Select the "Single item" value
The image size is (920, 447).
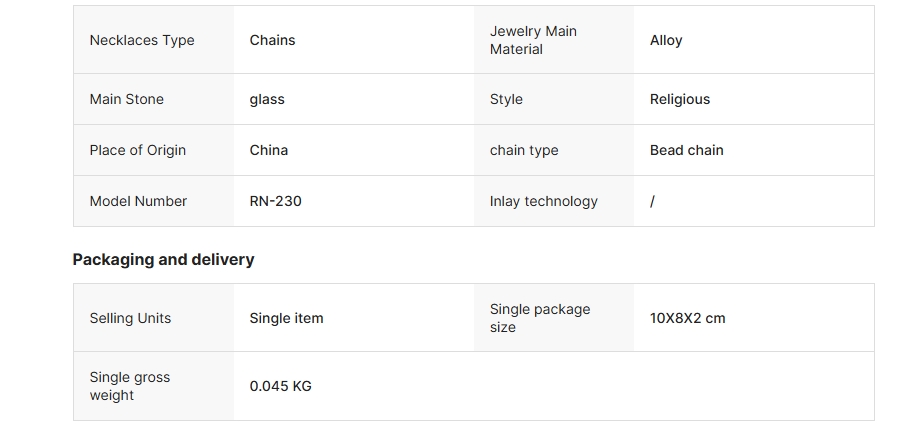(x=287, y=318)
